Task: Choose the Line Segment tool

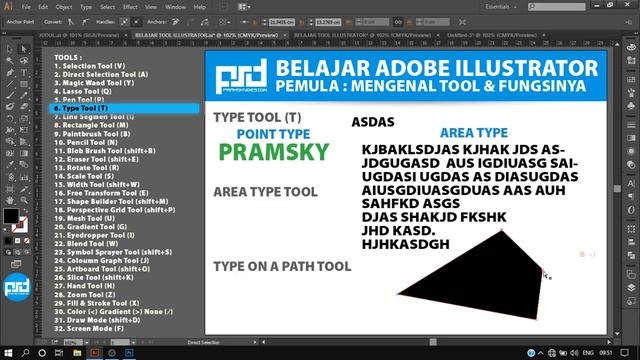Action: click(x=10, y=84)
